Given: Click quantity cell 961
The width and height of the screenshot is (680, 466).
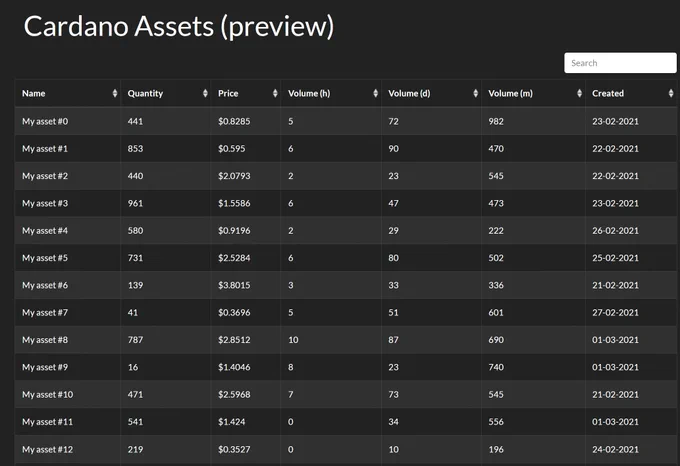Looking at the screenshot, I should coord(135,203).
